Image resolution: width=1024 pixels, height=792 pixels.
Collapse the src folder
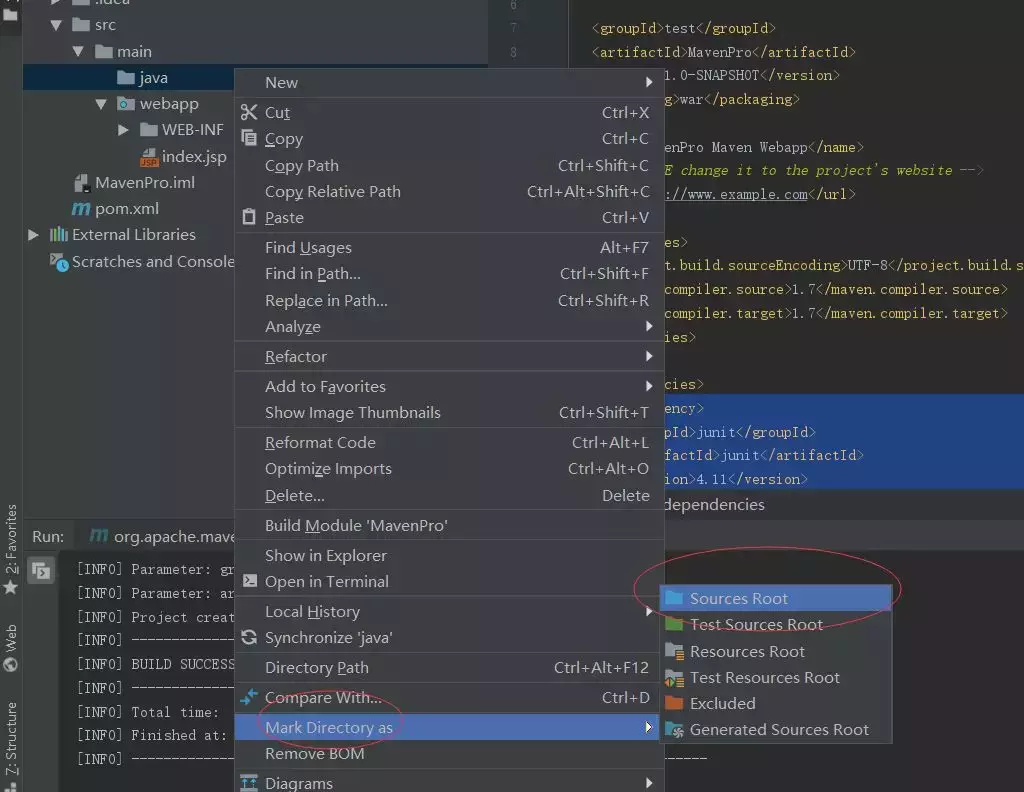coord(56,25)
